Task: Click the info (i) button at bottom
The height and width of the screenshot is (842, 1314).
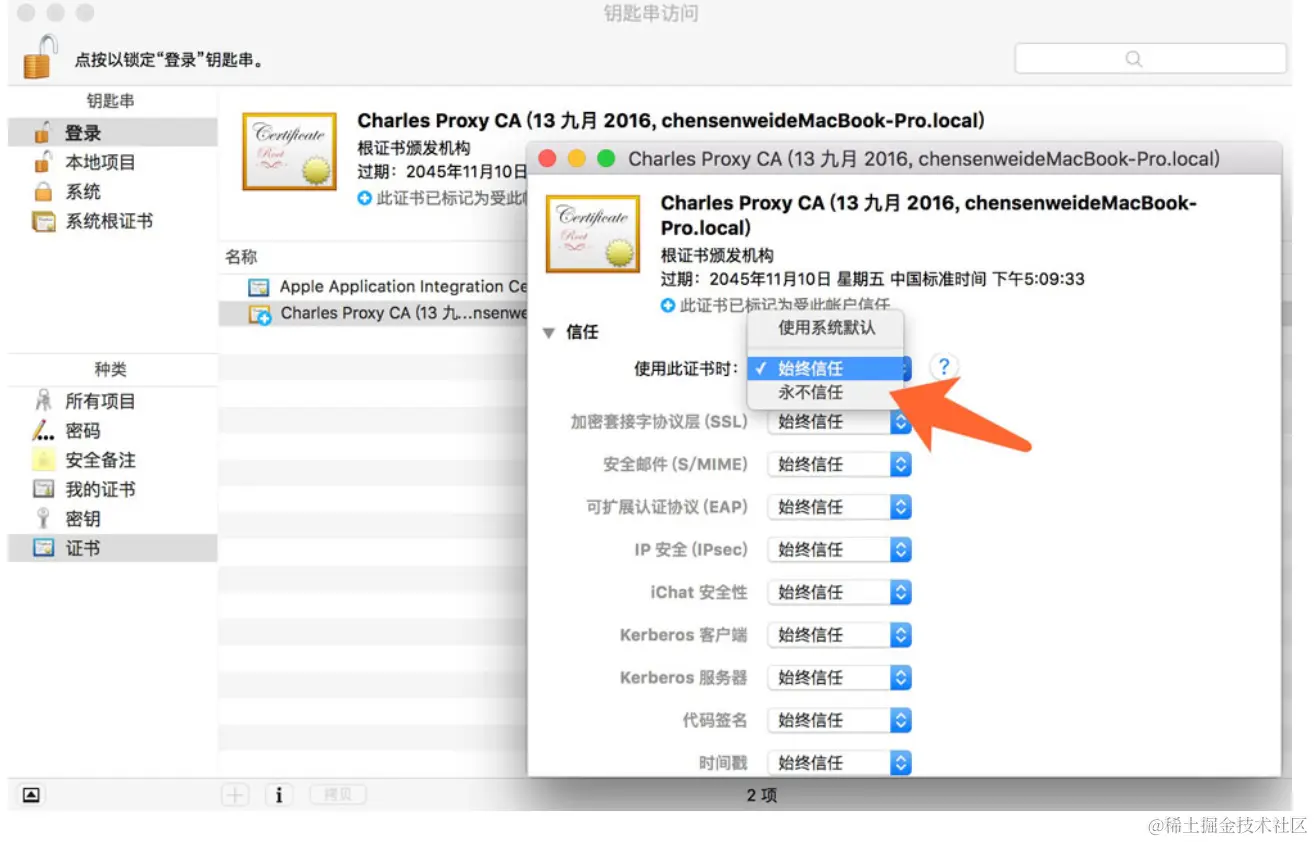Action: (279, 795)
